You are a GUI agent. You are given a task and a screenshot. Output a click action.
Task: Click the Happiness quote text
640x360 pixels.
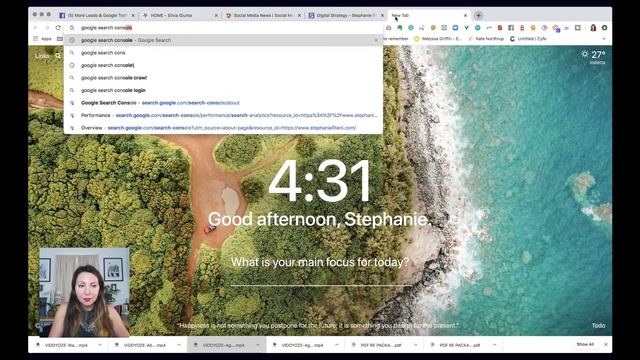coord(319,326)
